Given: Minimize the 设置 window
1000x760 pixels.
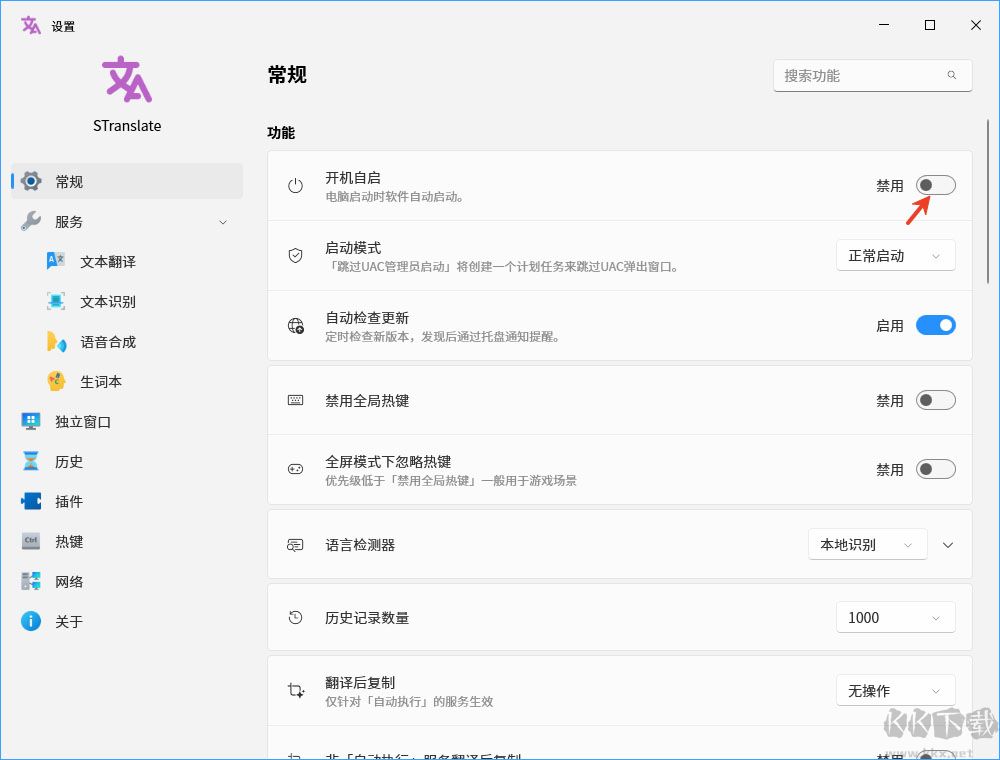Looking at the screenshot, I should (884, 25).
